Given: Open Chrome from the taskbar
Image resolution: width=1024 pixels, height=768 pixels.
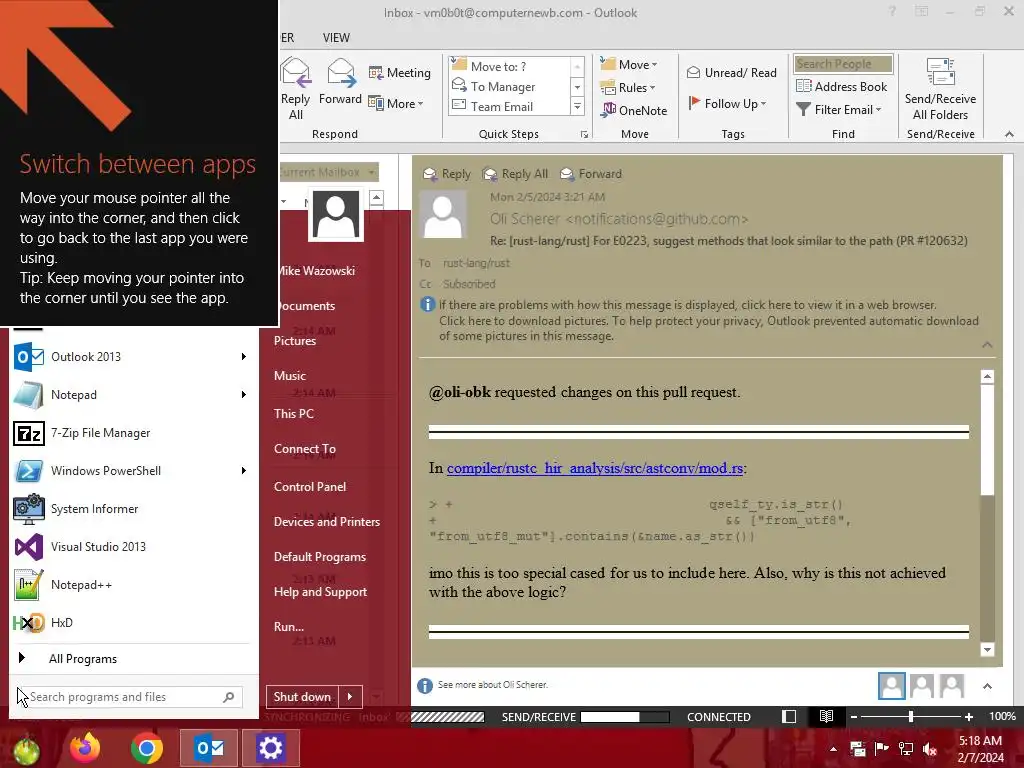Looking at the screenshot, I should pyautogui.click(x=146, y=748).
